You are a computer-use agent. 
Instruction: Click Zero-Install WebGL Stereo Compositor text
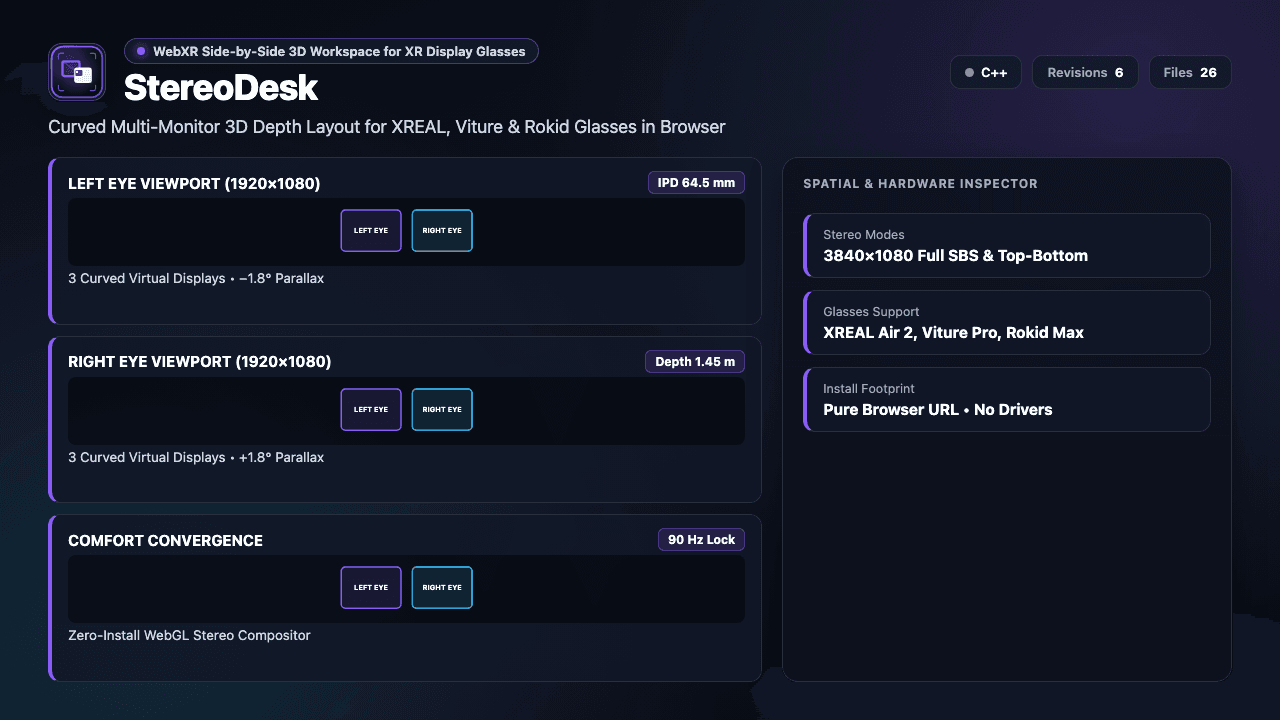pyautogui.click(x=189, y=635)
